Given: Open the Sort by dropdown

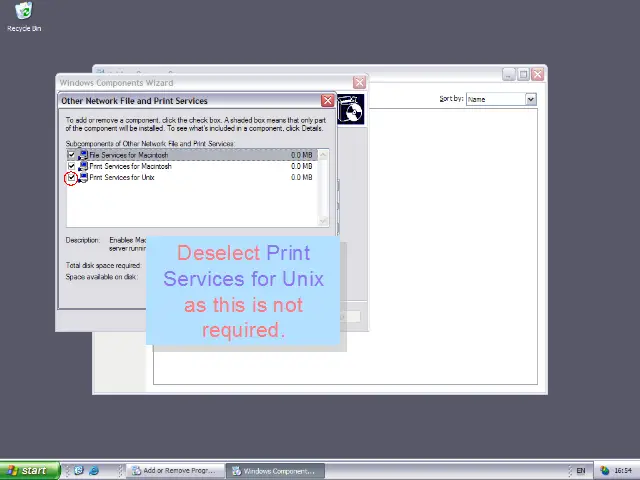Looking at the screenshot, I should coord(531,99).
